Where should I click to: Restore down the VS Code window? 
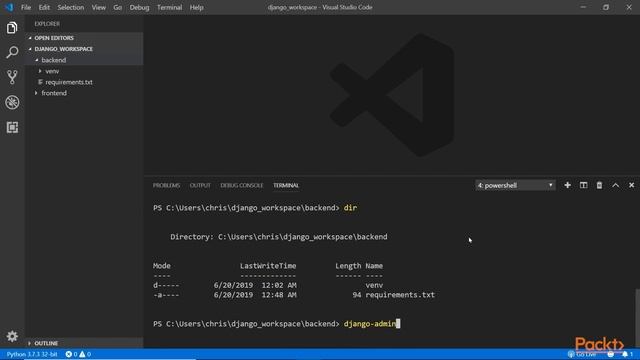coord(606,7)
